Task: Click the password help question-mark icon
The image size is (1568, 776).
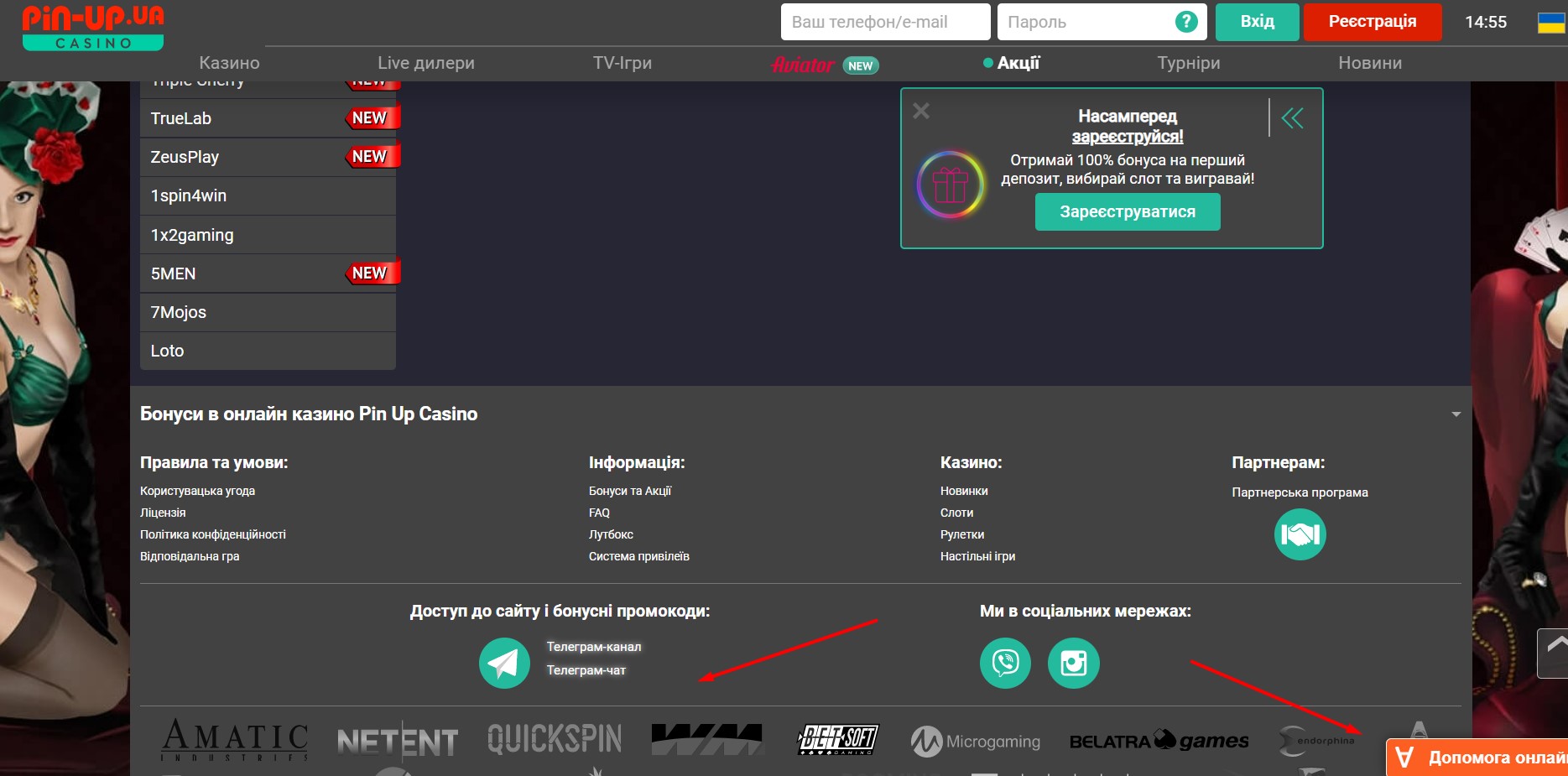Action: tap(1186, 22)
